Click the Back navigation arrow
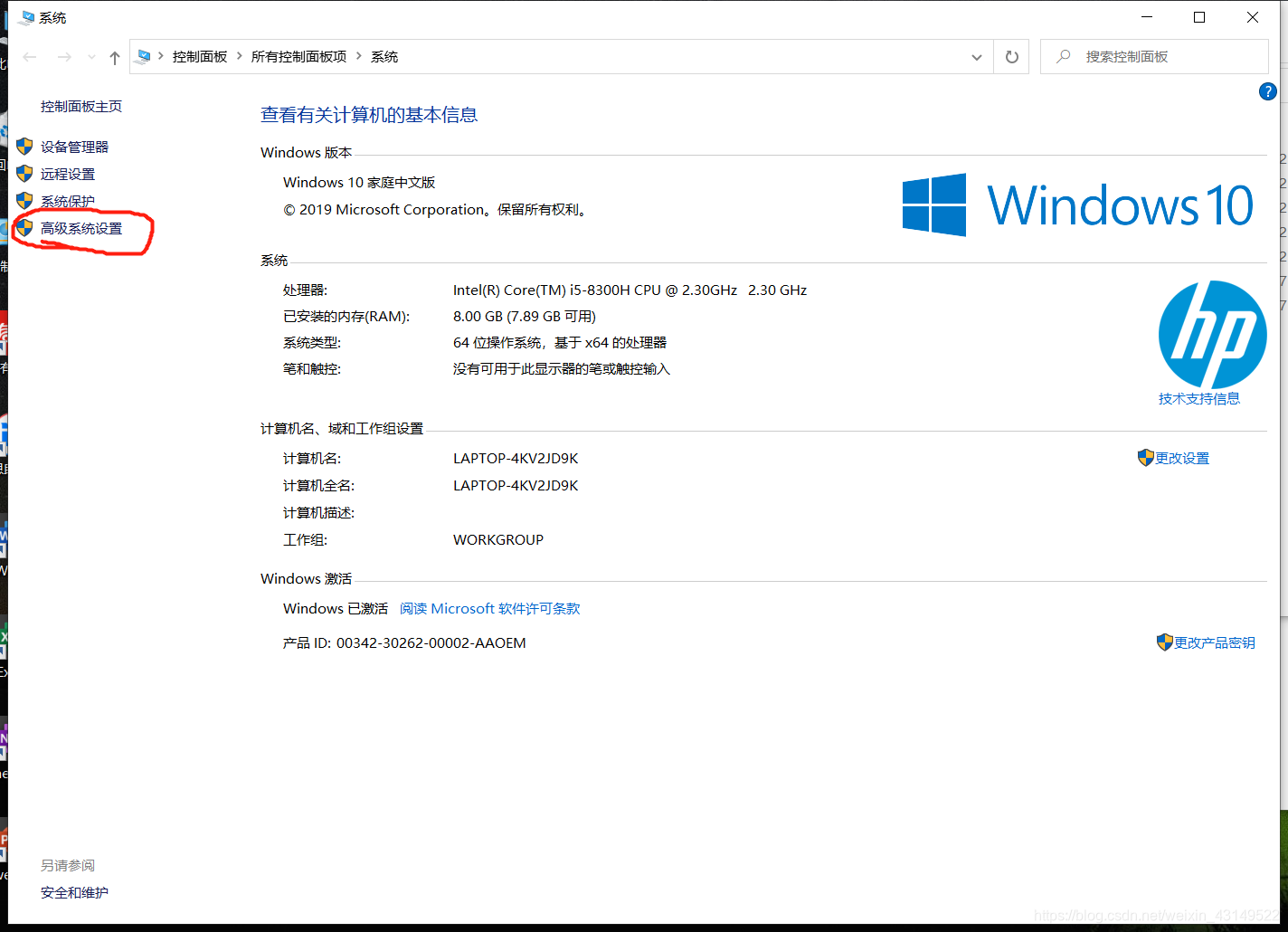Viewport: 1288px width, 932px height. pyautogui.click(x=30, y=57)
